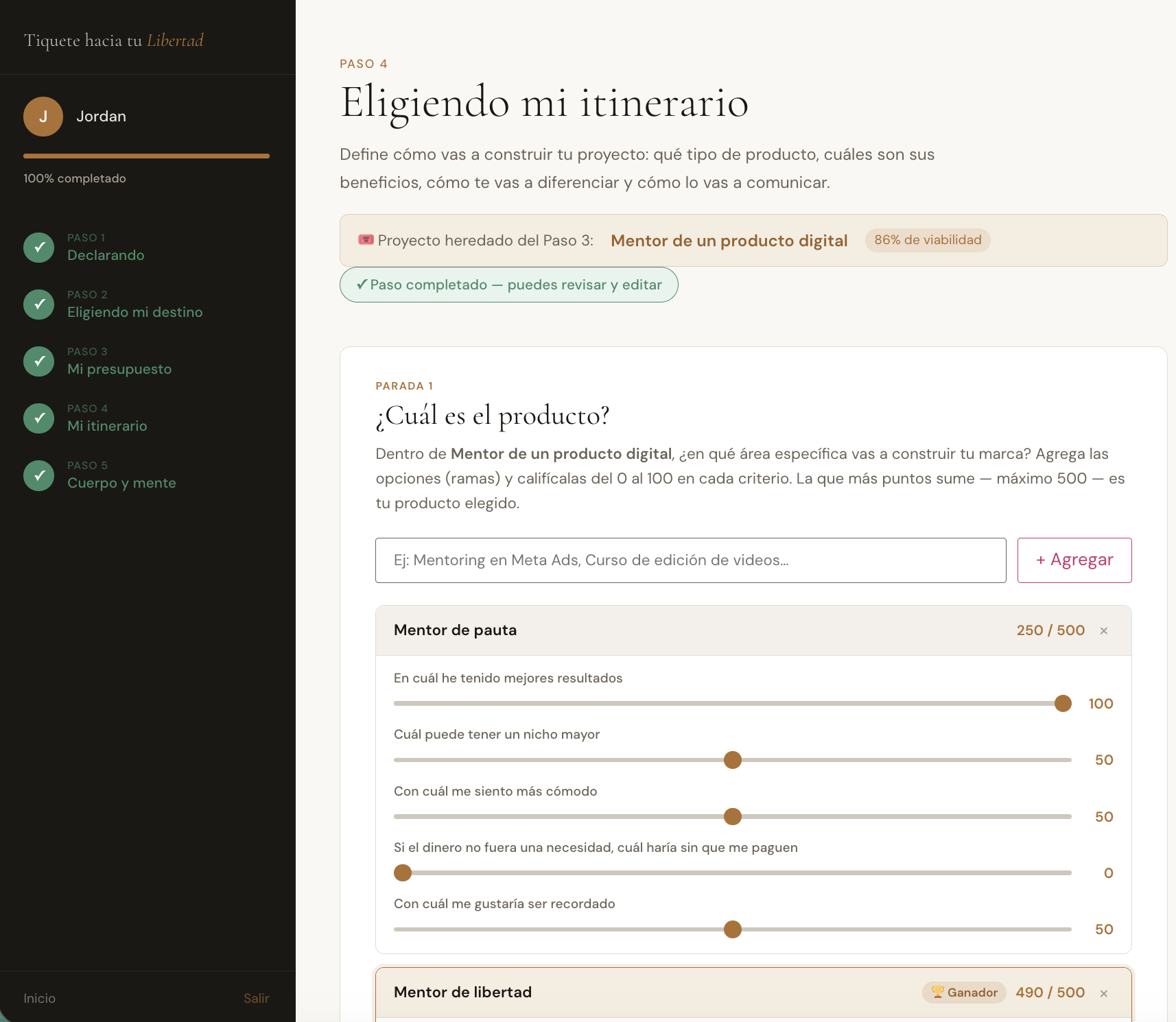The image size is (1176, 1022).
Task: Click the 250 / 500 score
Action: pos(1050,630)
